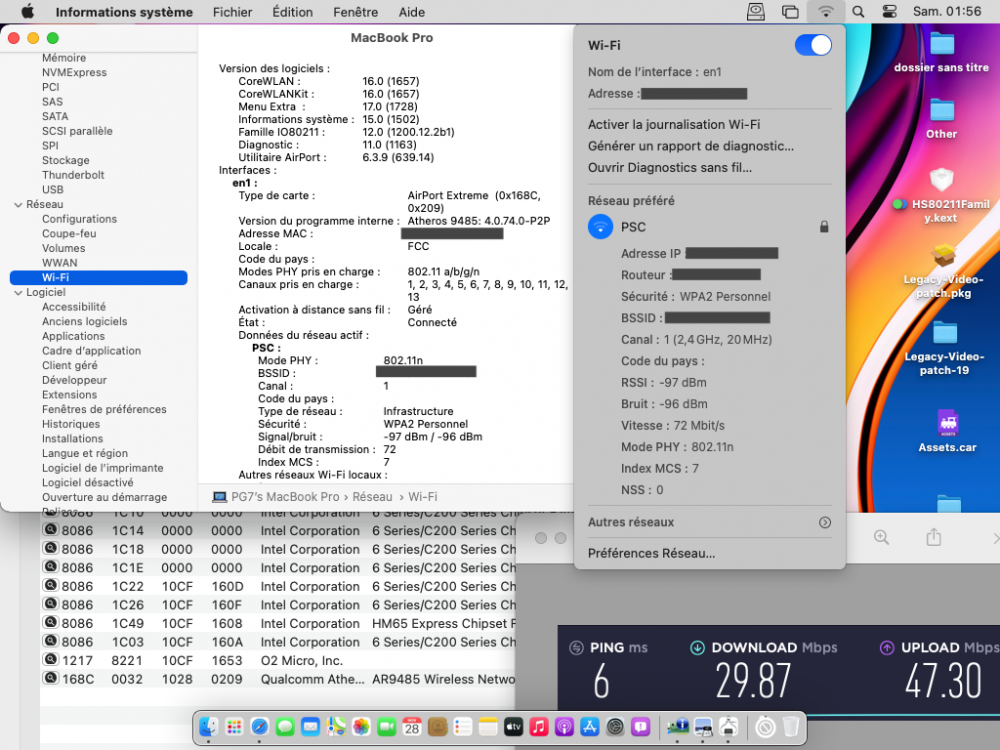Turn off the Wi-Fi switch
This screenshot has height=750, width=1000.
(x=813, y=45)
